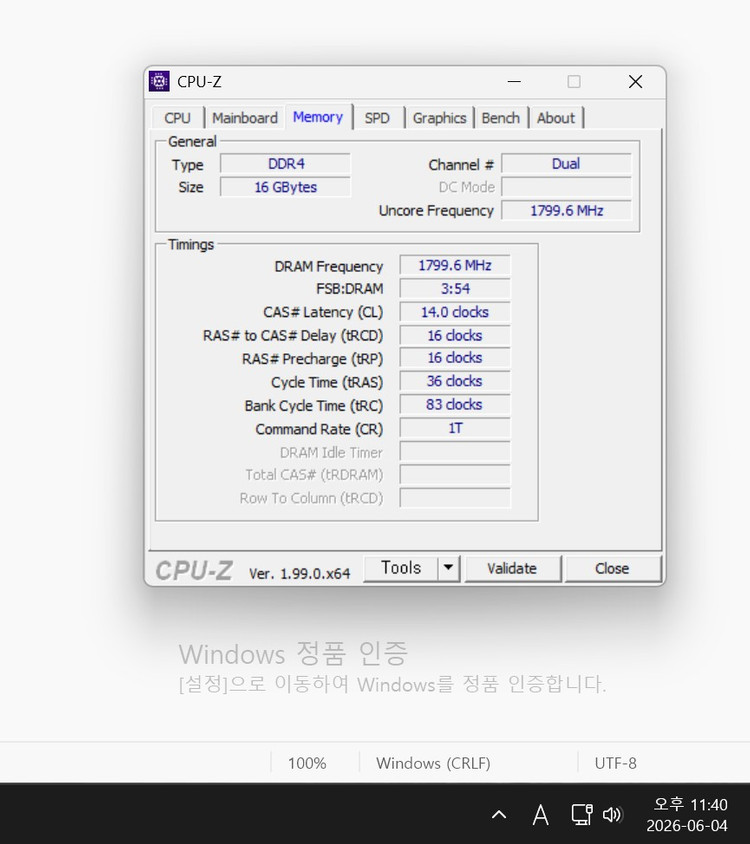
Task: Go to the About tab
Action: point(556,118)
